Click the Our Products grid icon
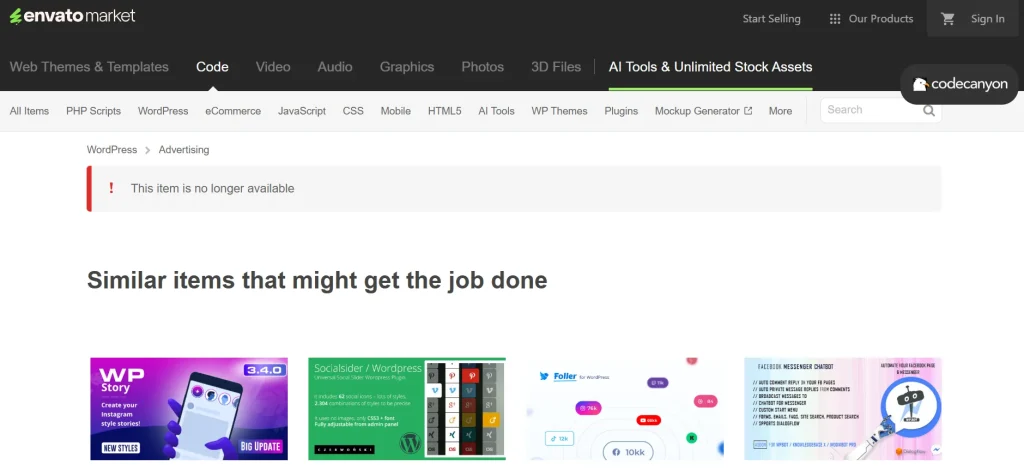Image resolution: width=1024 pixels, height=470 pixels. click(x=835, y=19)
